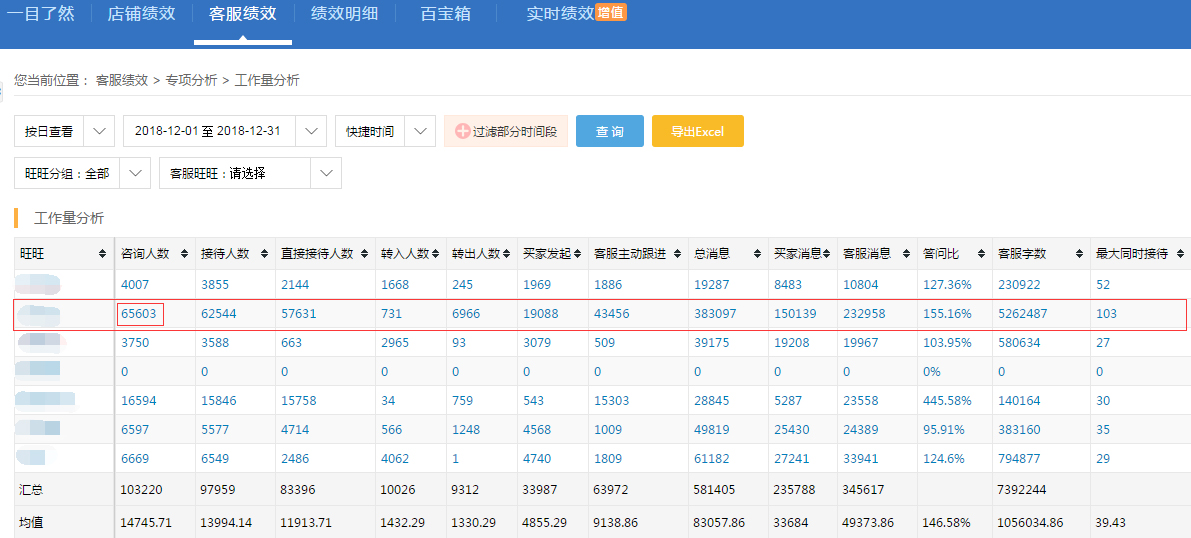Sort by 接待人数 column arrows
The image size is (1191, 538).
tap(264, 255)
